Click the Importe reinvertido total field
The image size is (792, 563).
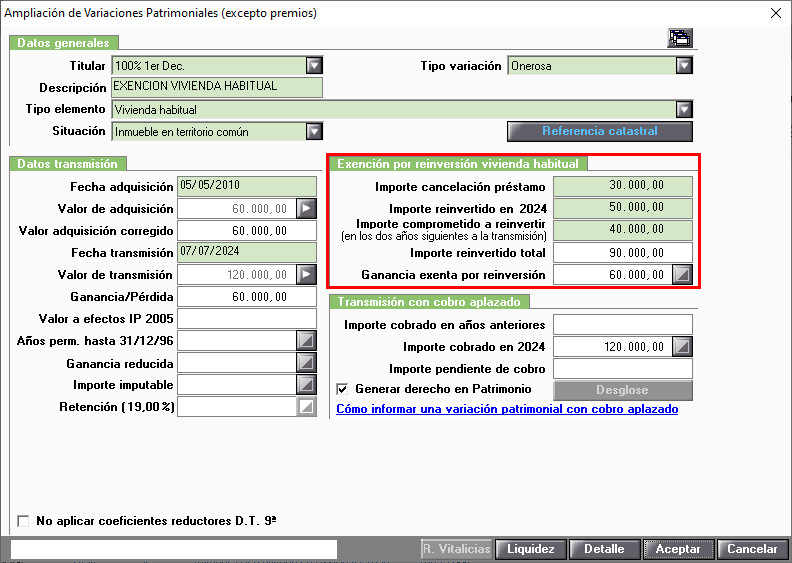point(623,252)
